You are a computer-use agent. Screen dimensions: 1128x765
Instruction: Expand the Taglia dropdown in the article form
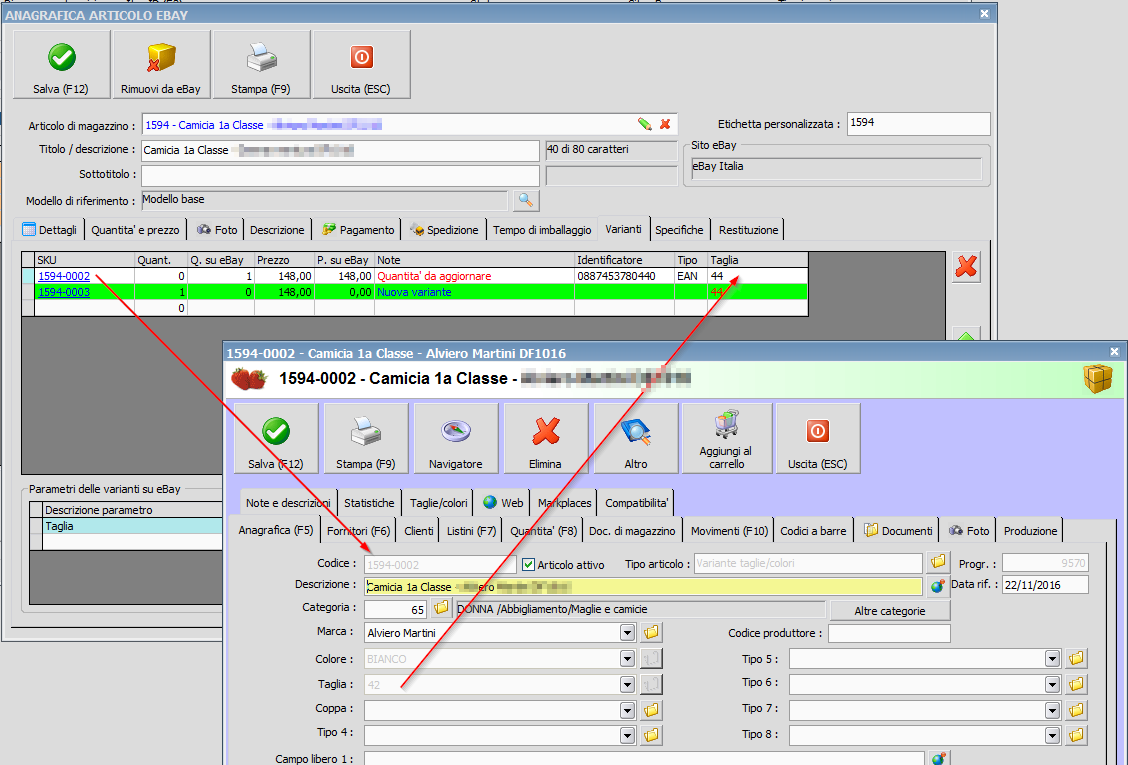click(x=627, y=684)
